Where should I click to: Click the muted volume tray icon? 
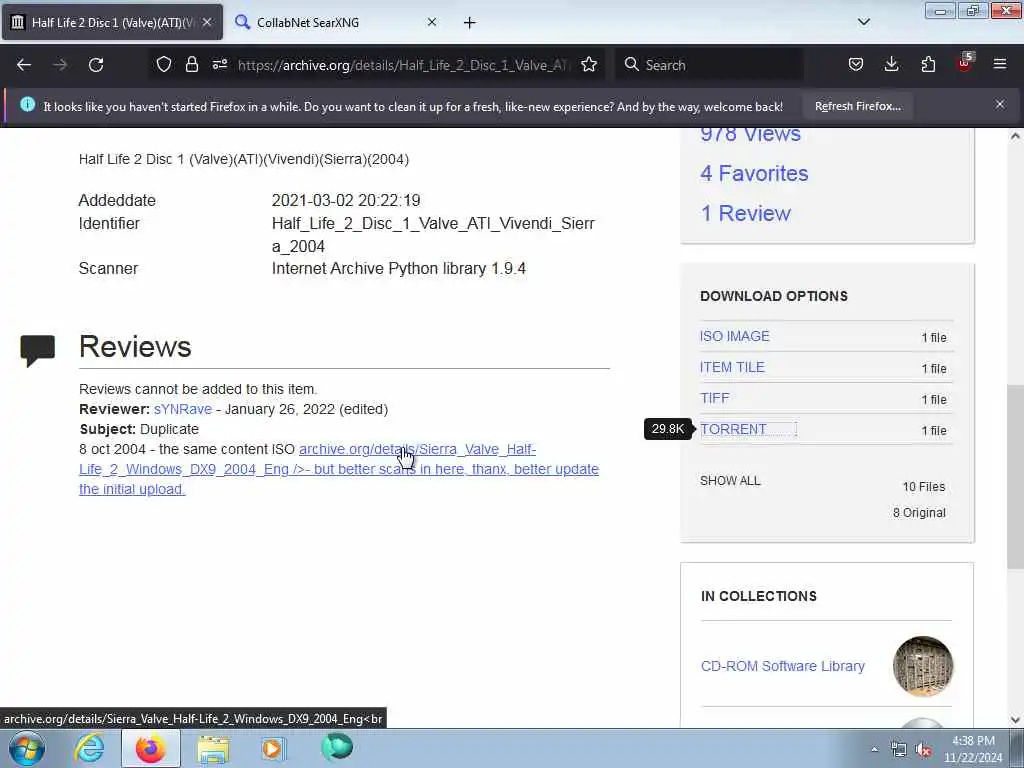923,750
